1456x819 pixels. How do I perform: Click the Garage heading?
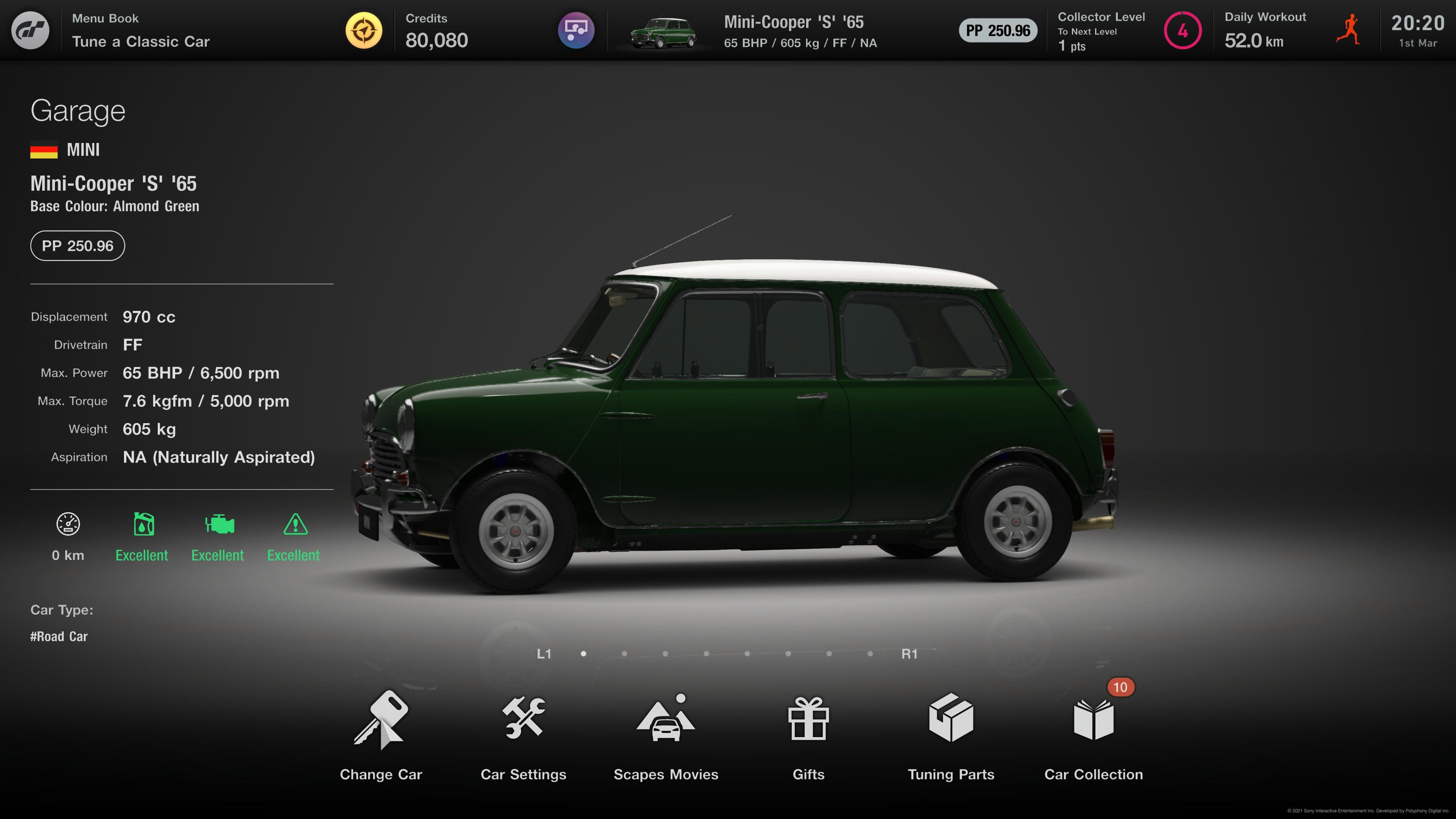tap(77, 111)
